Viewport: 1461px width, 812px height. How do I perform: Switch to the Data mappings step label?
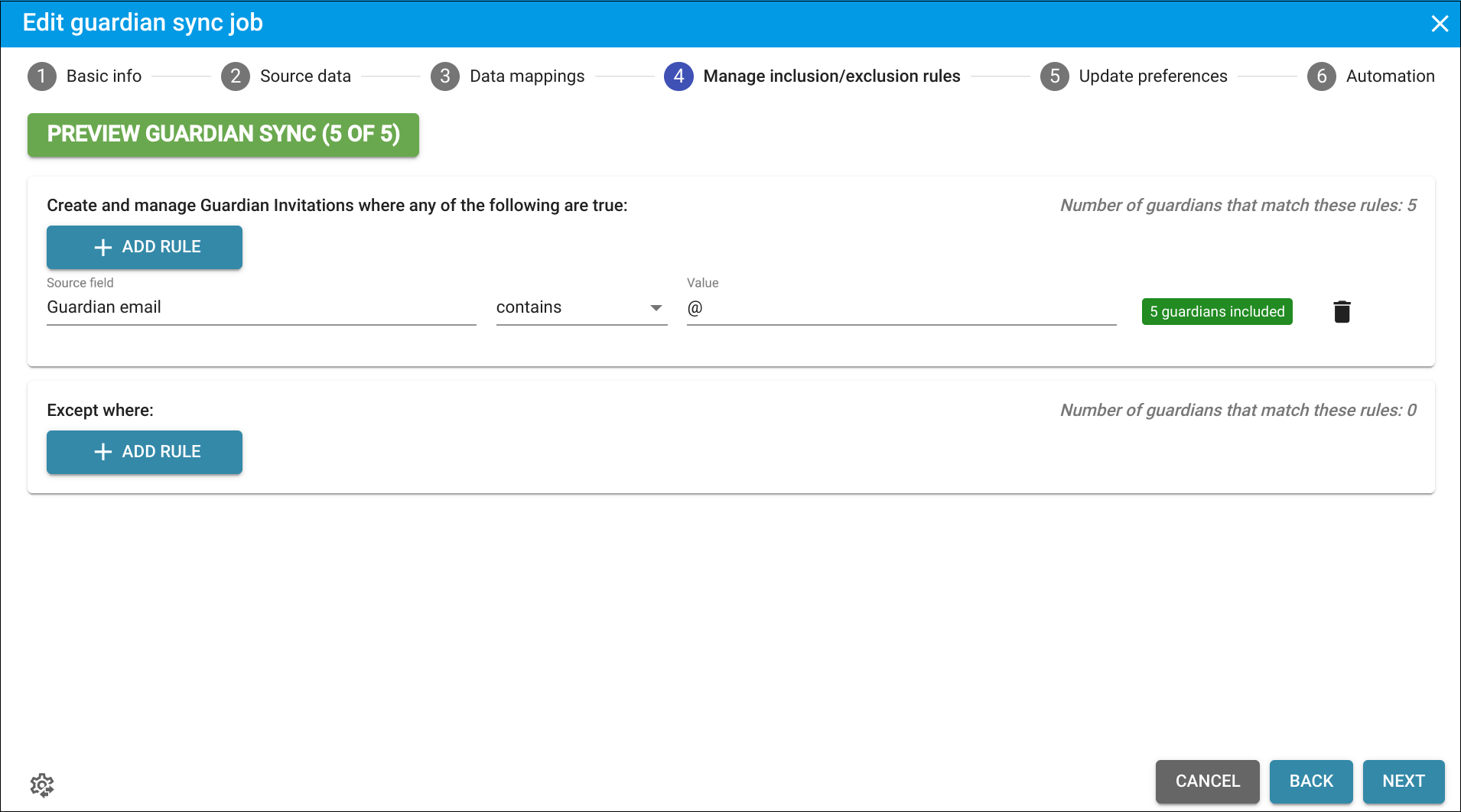[527, 76]
